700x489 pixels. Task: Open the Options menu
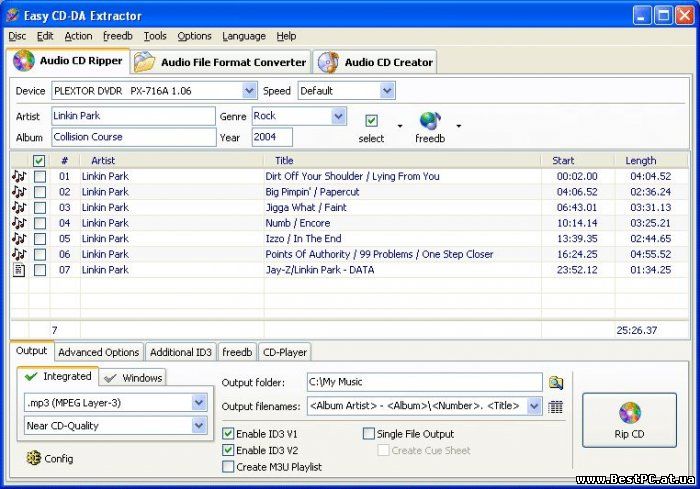click(x=194, y=36)
